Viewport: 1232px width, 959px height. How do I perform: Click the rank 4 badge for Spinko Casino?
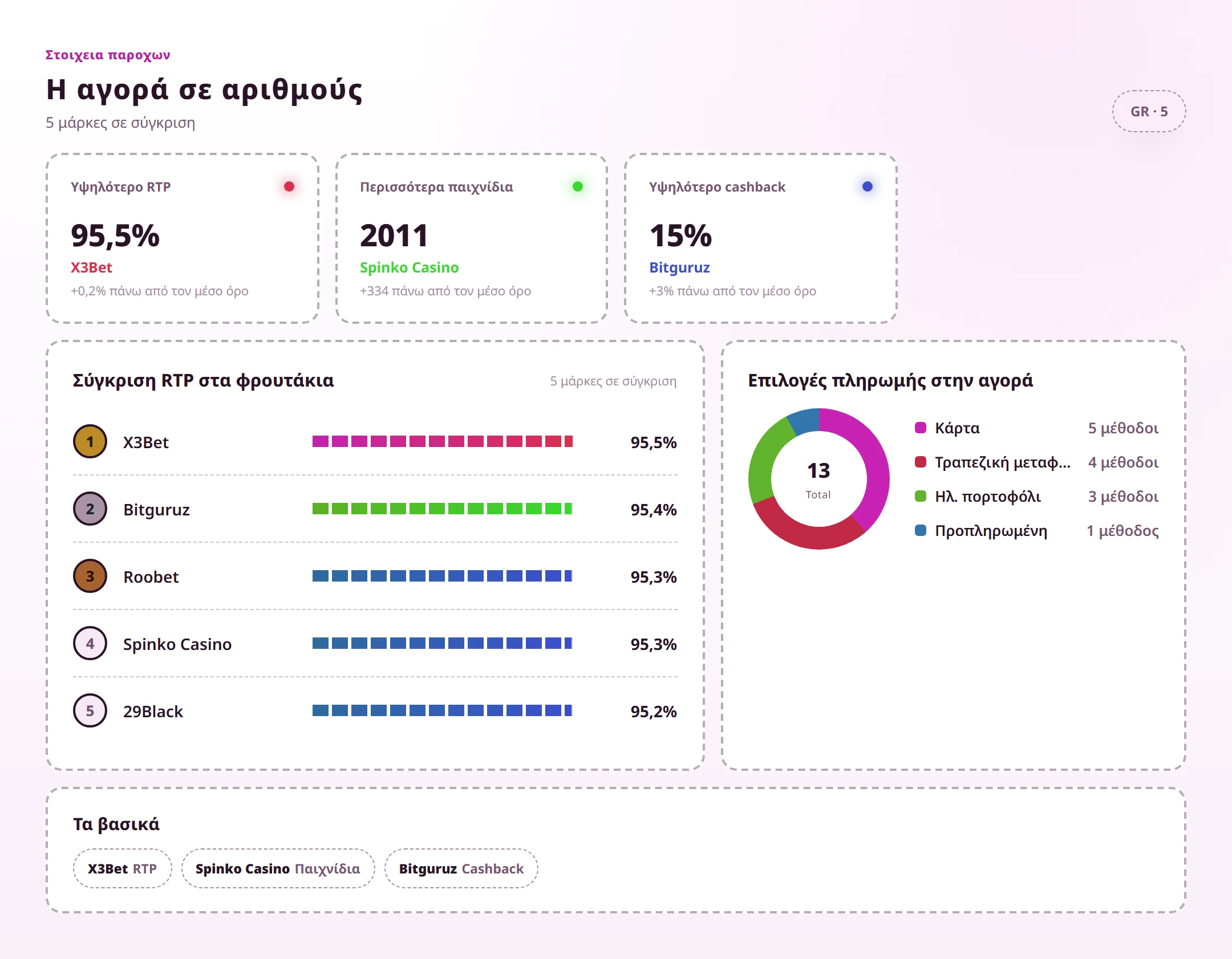click(x=90, y=644)
